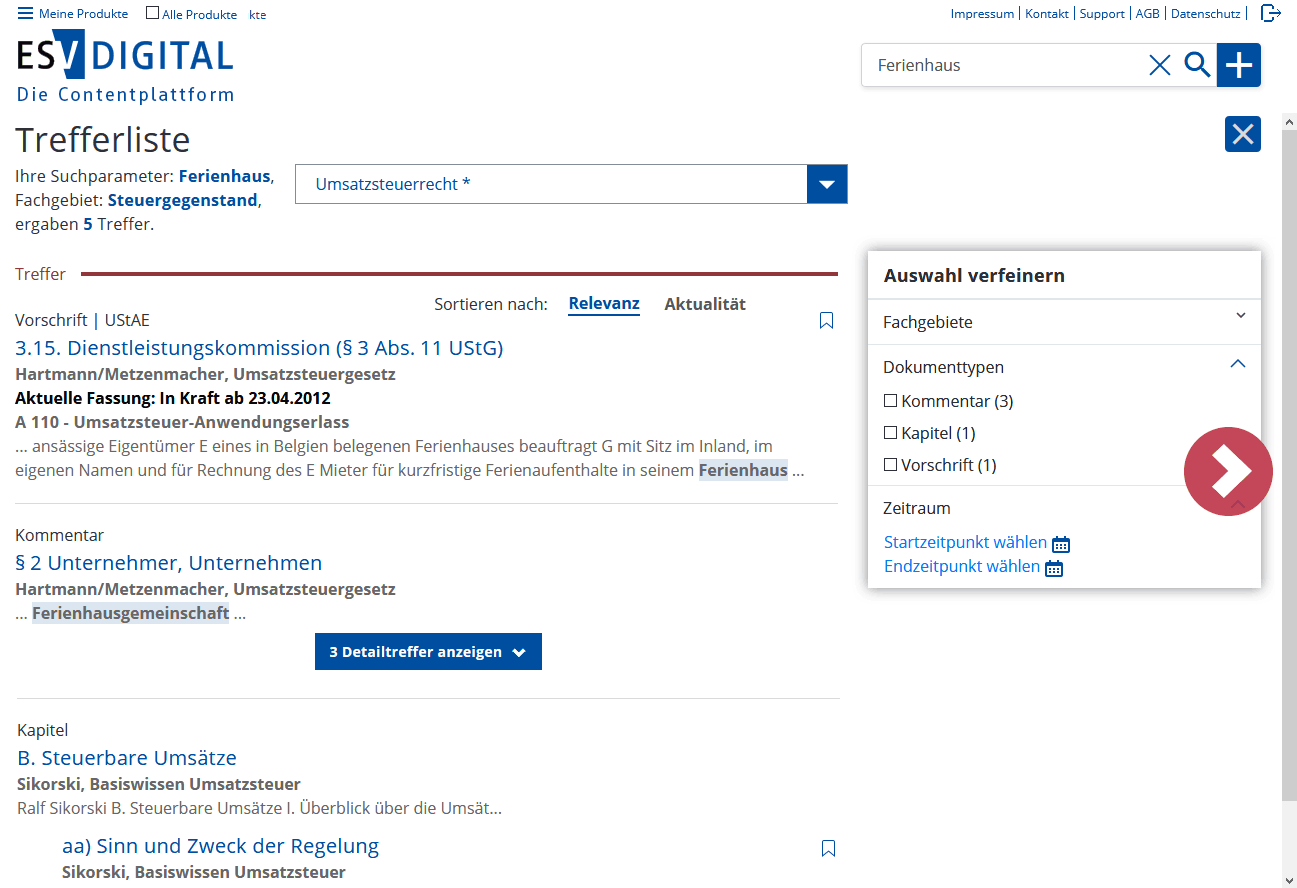Image resolution: width=1297 pixels, height=888 pixels.
Task: Open the Impressum link
Action: click(x=982, y=14)
